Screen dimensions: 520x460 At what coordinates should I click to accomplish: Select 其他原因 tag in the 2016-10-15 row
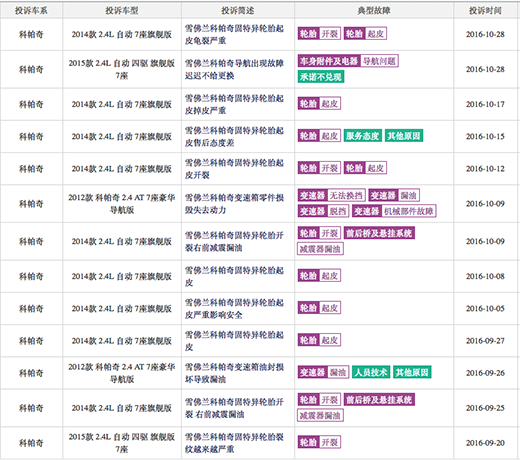click(x=404, y=136)
